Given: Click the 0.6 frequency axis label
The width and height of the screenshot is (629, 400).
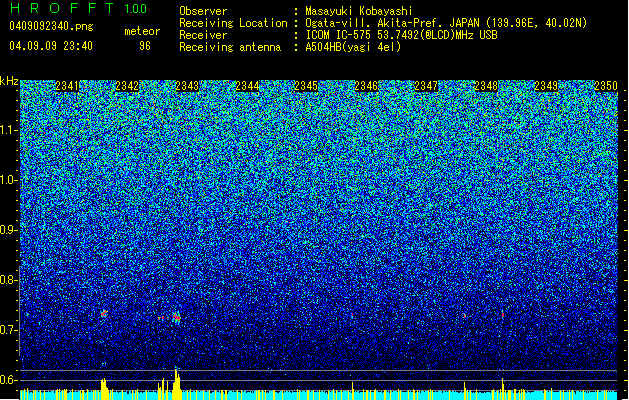Looking at the screenshot, I should pyautogui.click(x=9, y=380).
